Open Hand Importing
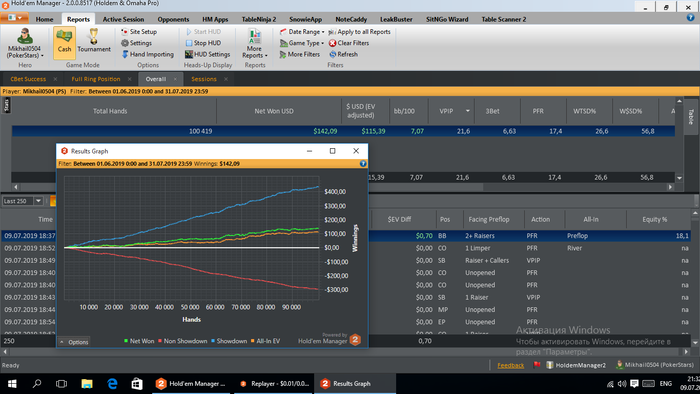This screenshot has height=394, width=700. [x=148, y=54]
